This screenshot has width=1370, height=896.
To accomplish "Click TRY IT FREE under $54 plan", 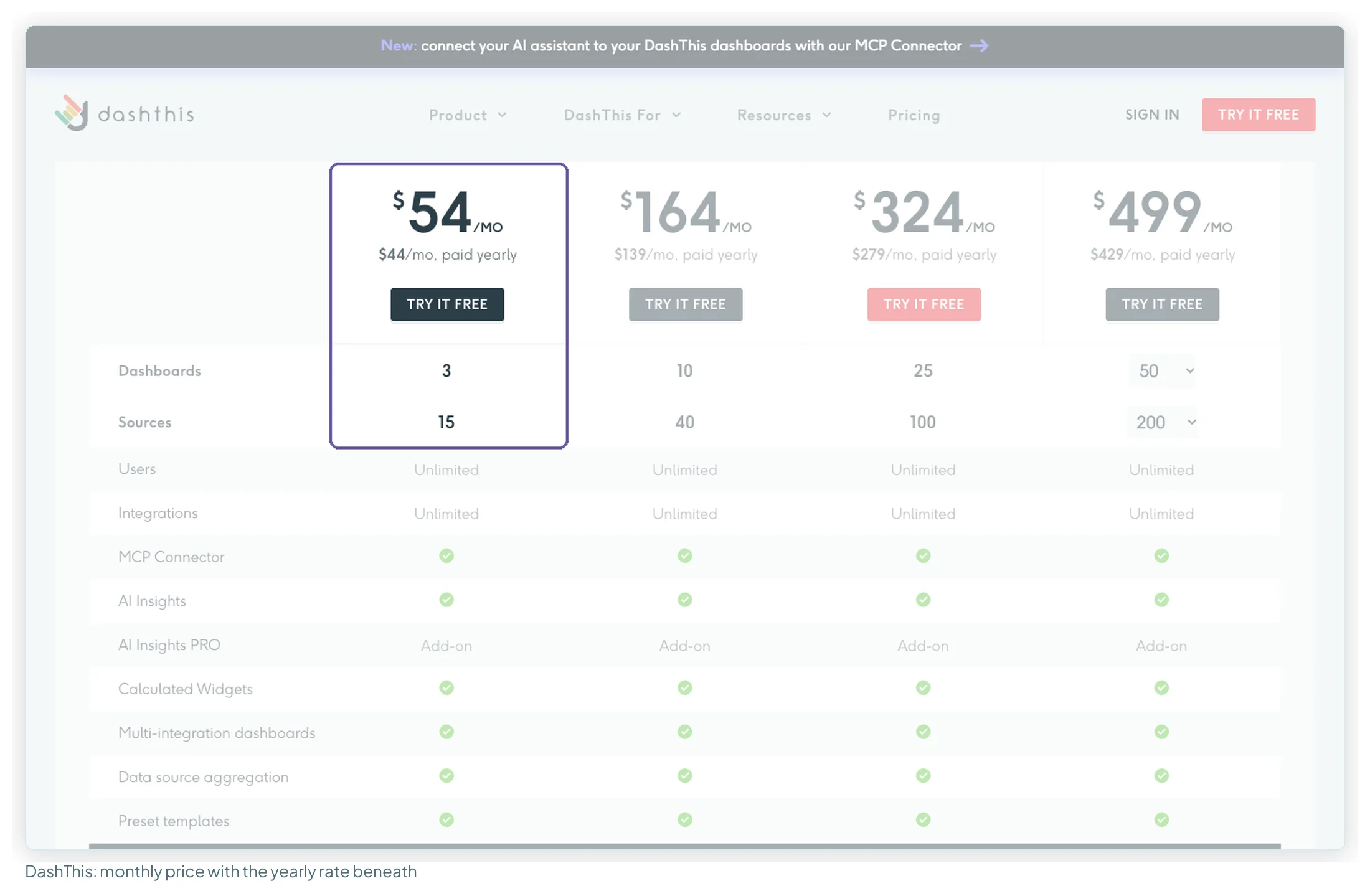I will pyautogui.click(x=447, y=304).
